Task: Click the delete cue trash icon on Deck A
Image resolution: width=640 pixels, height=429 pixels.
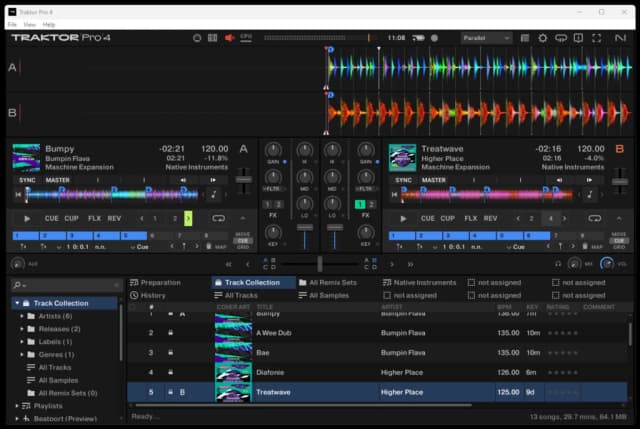Action: [209, 246]
